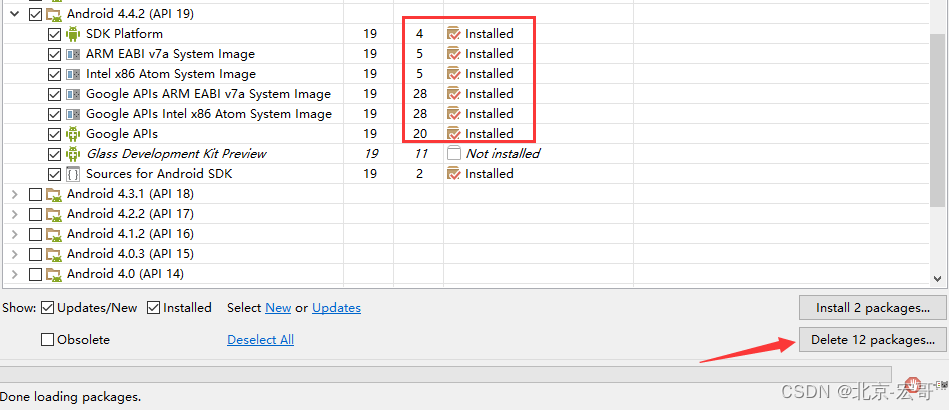This screenshot has width=949, height=410.
Task: Click Intel x86 Atom's Installed status icon
Action: 453,74
